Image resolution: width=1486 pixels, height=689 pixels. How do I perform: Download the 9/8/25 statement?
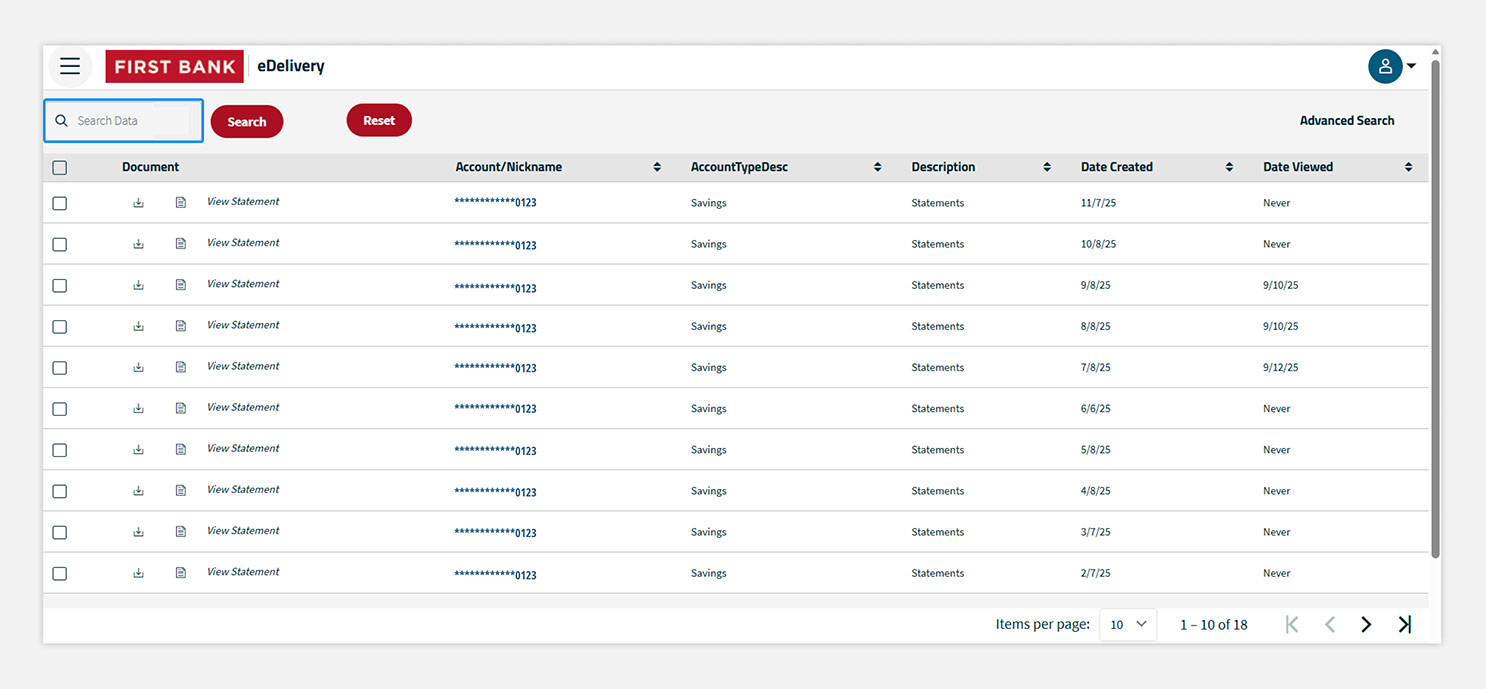click(x=139, y=285)
